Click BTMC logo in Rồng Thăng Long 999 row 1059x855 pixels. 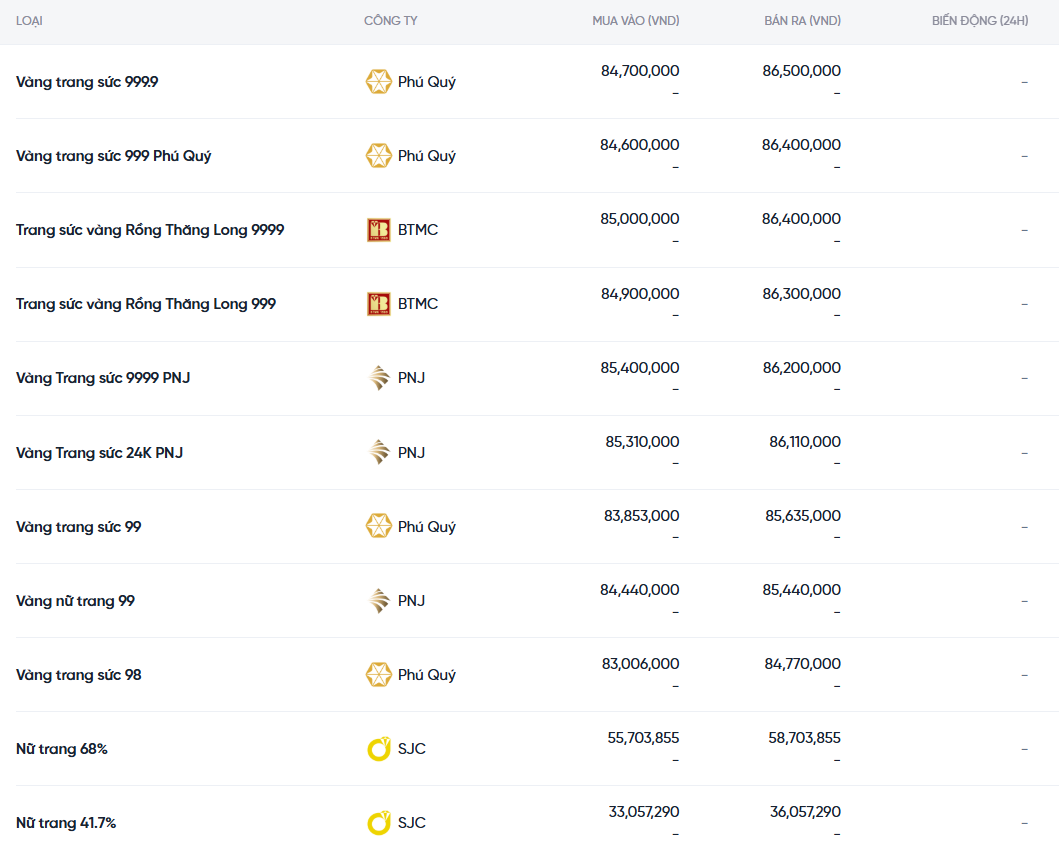[378, 304]
